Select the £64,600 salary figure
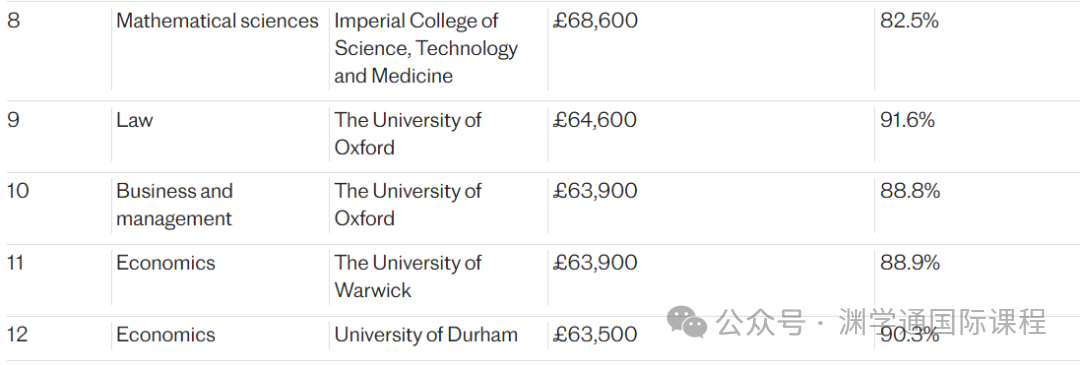Viewport: 1080px width, 365px height. [x=595, y=120]
